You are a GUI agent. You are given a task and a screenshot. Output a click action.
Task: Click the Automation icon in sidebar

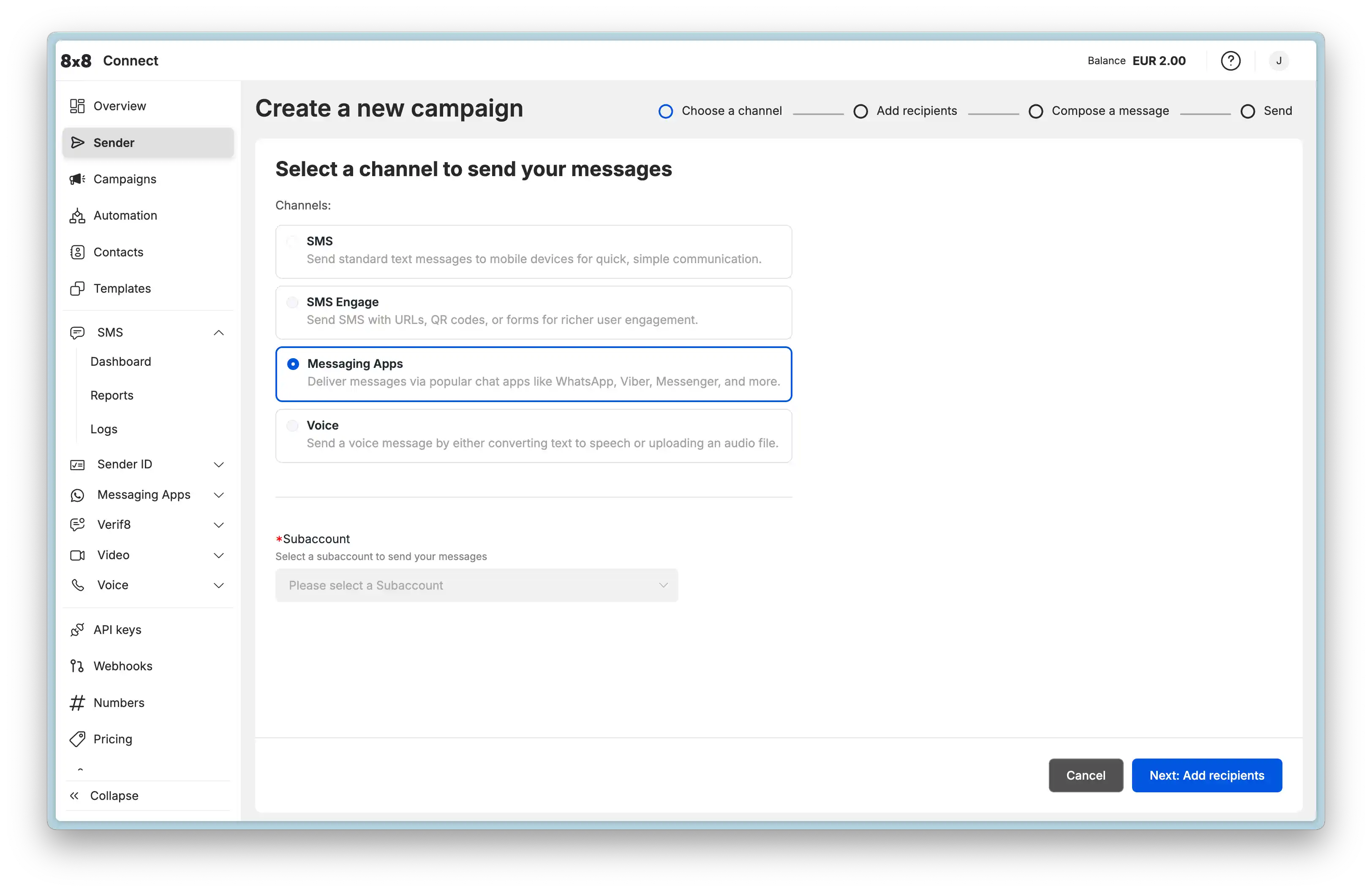(77, 215)
